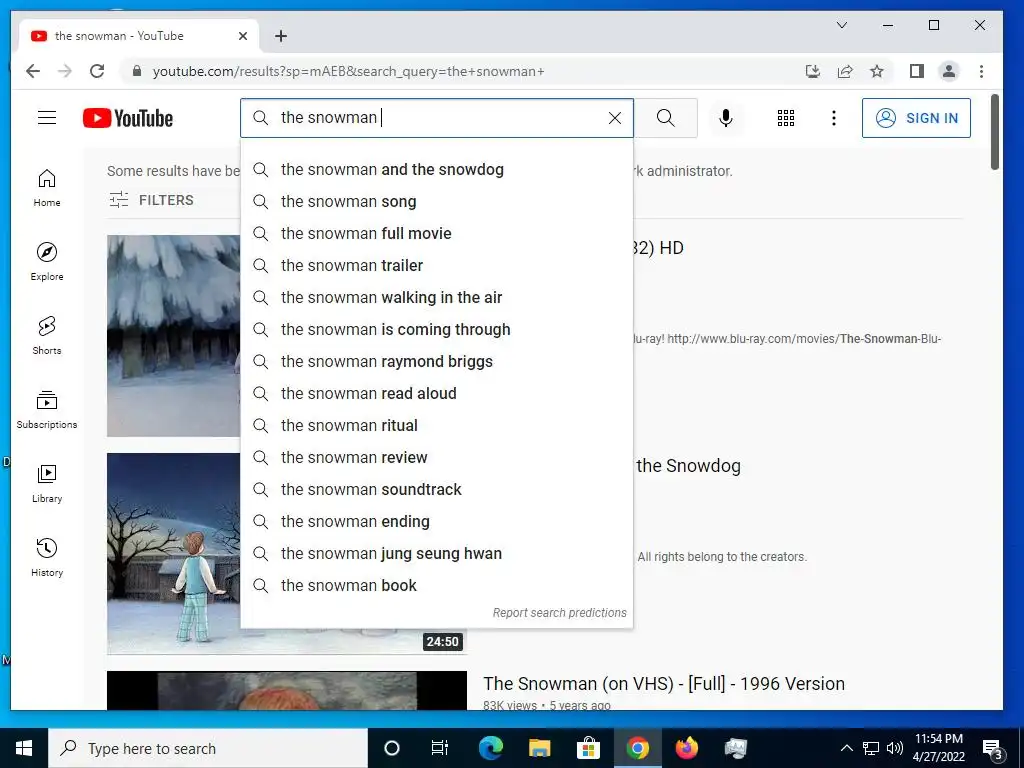1024x768 pixels.
Task: Open 'The Snowman (on VHS) 1996 Version' title
Action: (x=664, y=684)
